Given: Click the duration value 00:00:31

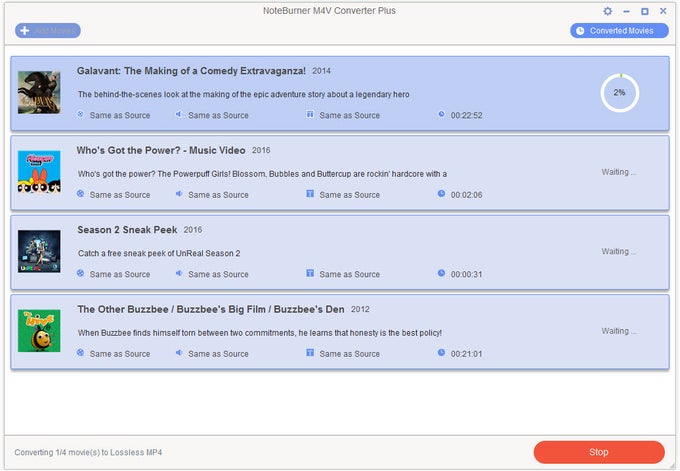Looking at the screenshot, I should [x=467, y=274].
